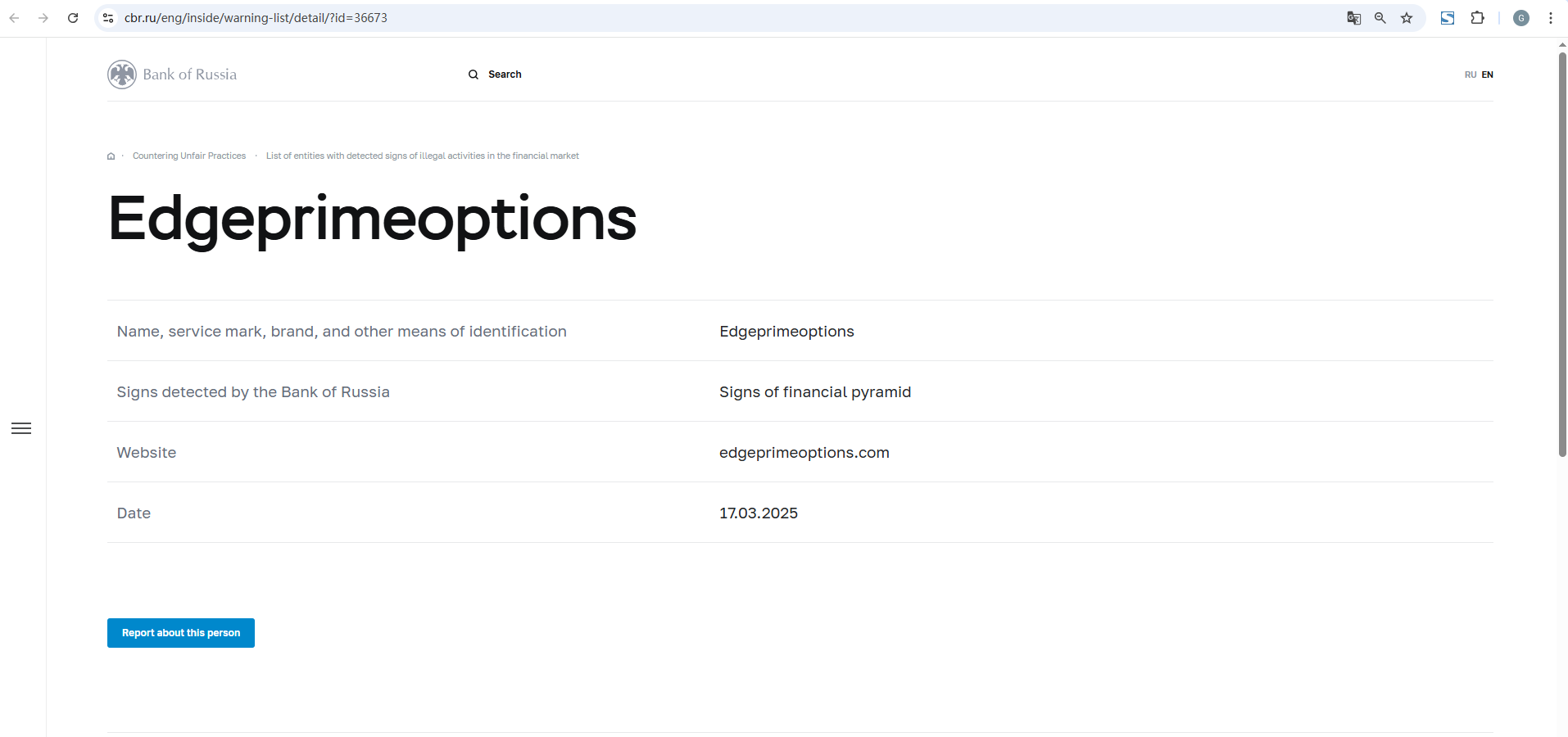Image resolution: width=1568 pixels, height=737 pixels.
Task: Click the Bank of Russia eagle logo
Action: (x=122, y=75)
